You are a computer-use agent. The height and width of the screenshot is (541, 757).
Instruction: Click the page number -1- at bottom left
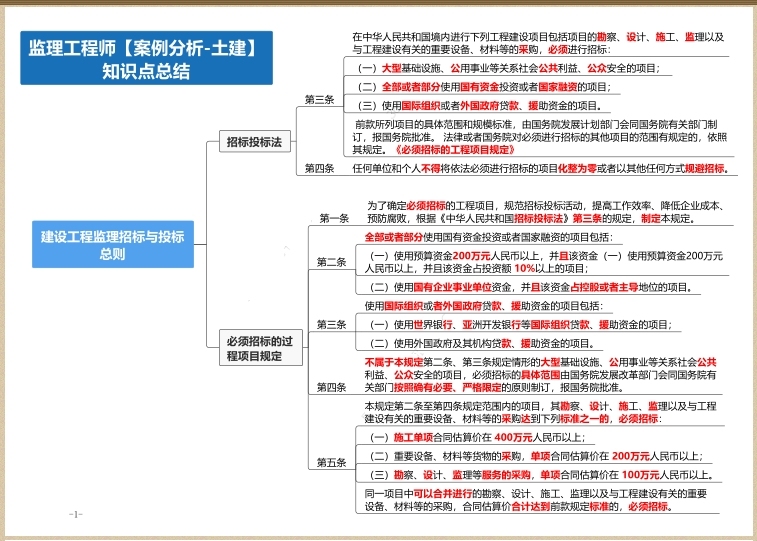click(75, 514)
